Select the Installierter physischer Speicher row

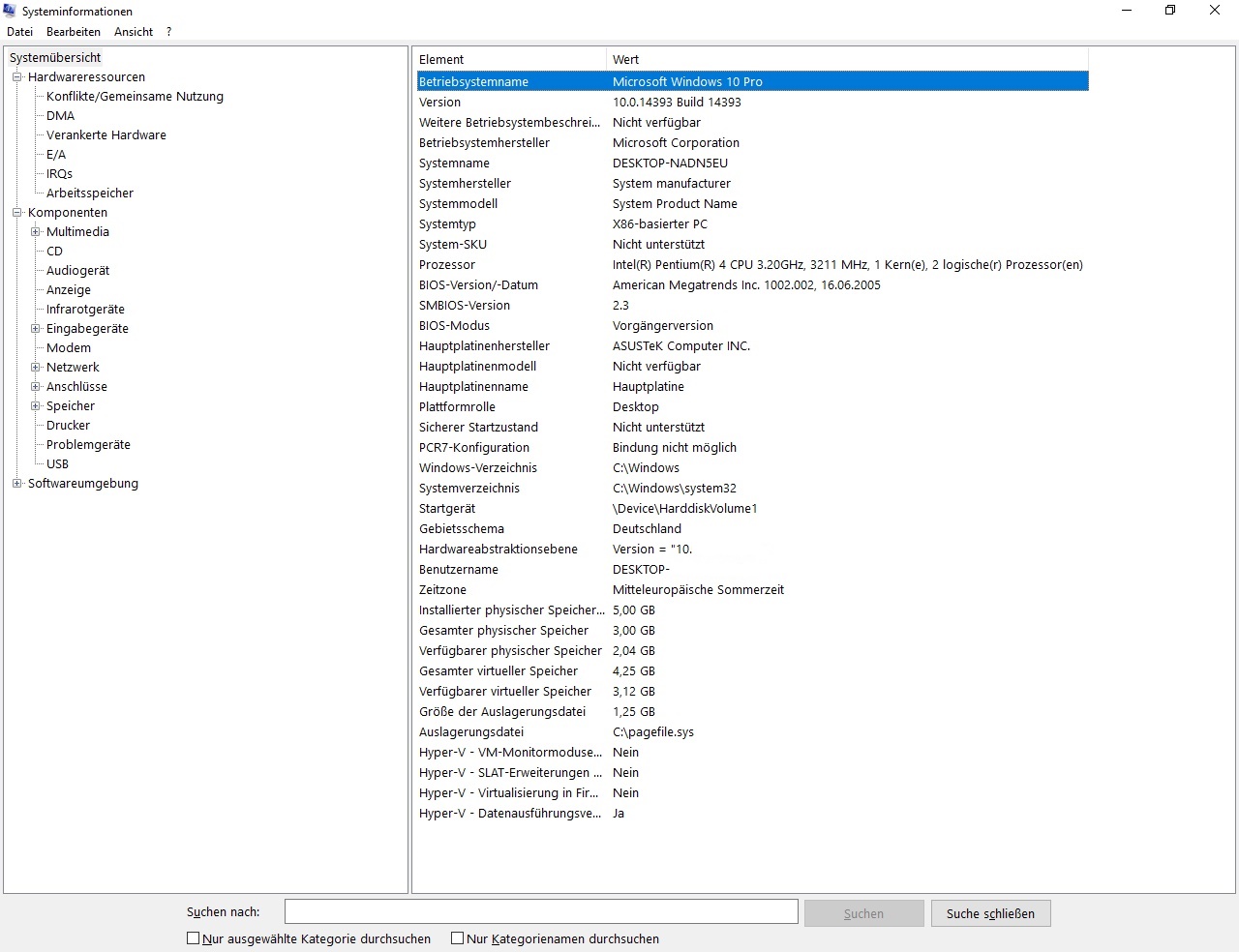[752, 610]
